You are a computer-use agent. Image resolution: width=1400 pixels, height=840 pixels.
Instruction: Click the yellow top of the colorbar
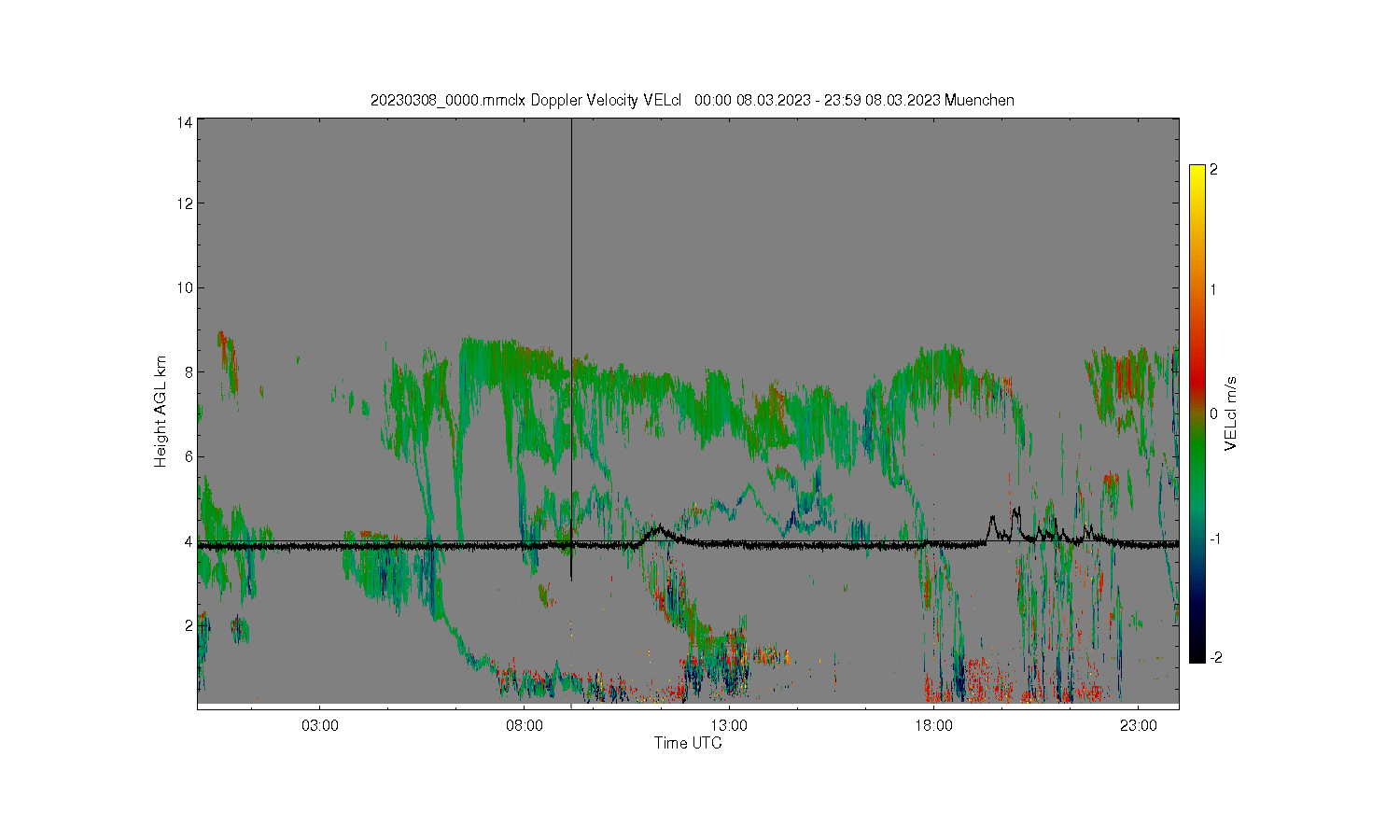1197,174
